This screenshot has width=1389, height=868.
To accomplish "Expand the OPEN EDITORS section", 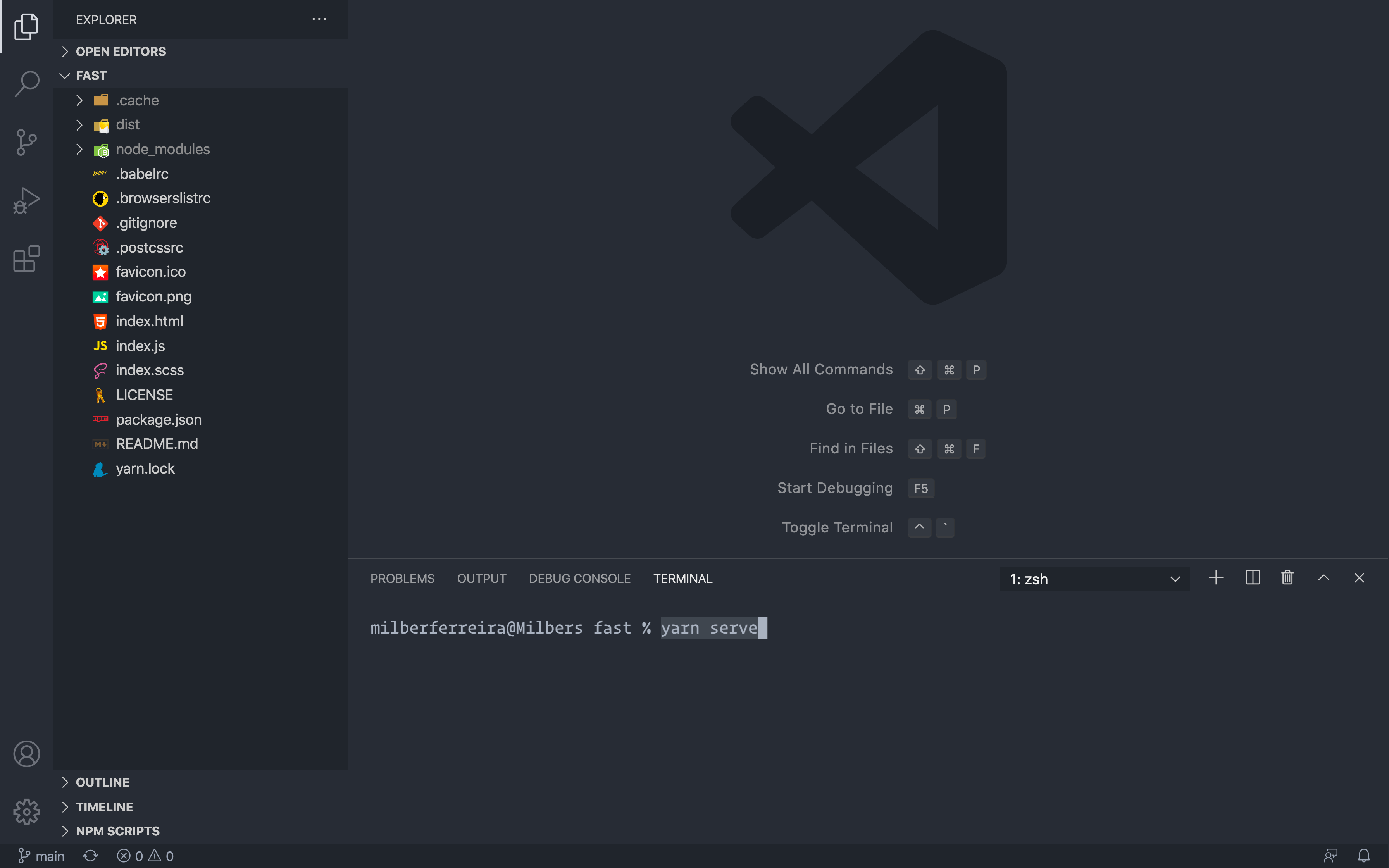I will pos(121,52).
